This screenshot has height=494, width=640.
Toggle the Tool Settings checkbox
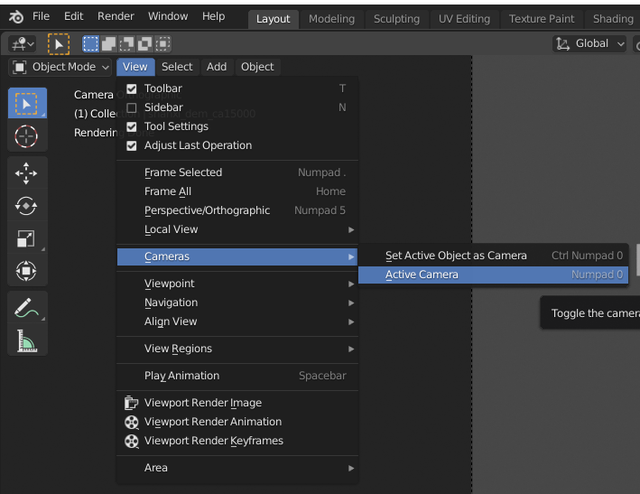pyautogui.click(x=132, y=127)
